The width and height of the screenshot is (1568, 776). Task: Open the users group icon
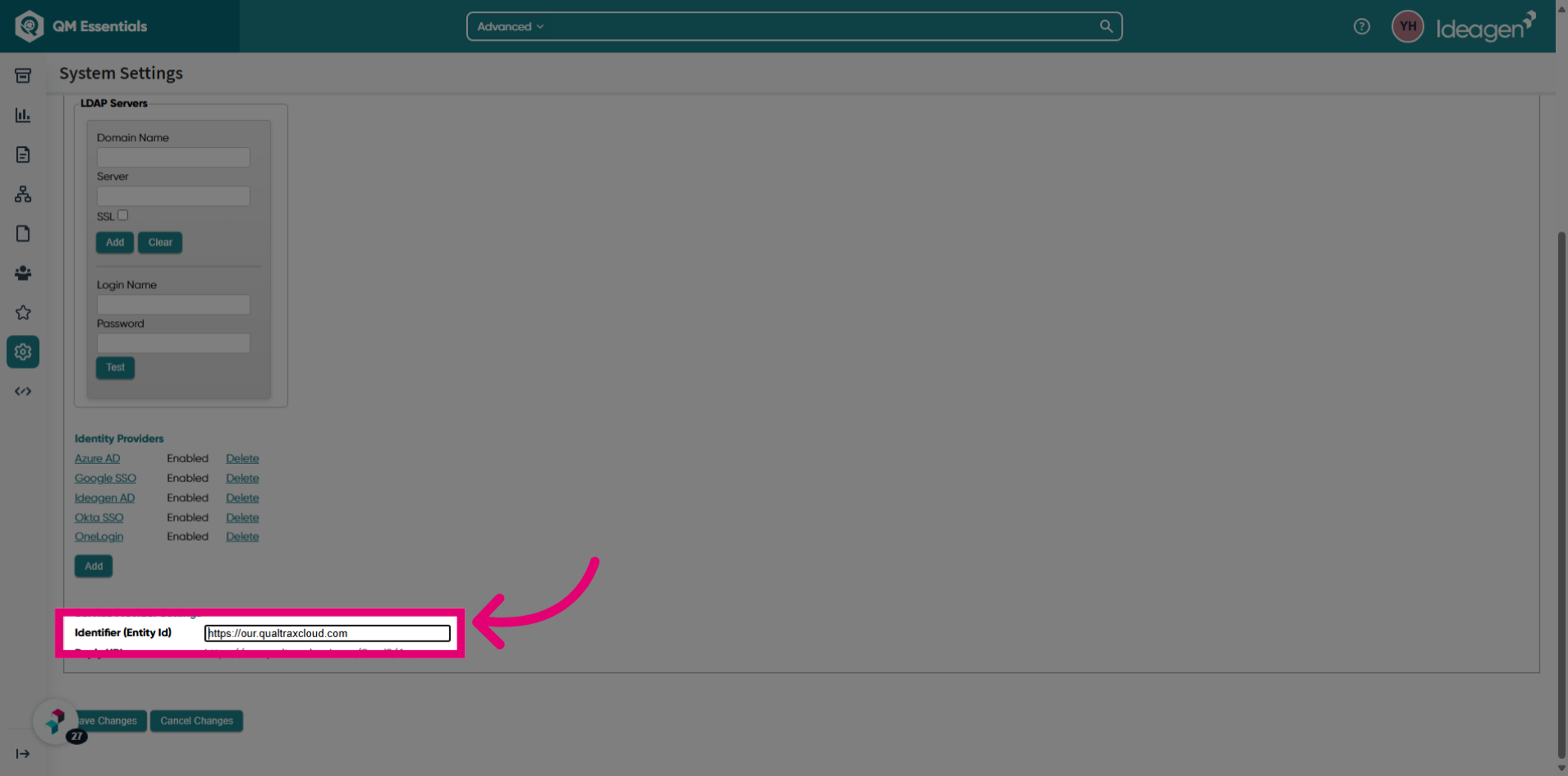23,273
